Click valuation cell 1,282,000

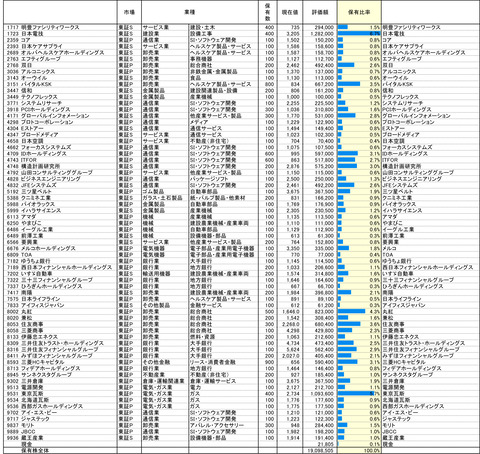click(x=320, y=34)
